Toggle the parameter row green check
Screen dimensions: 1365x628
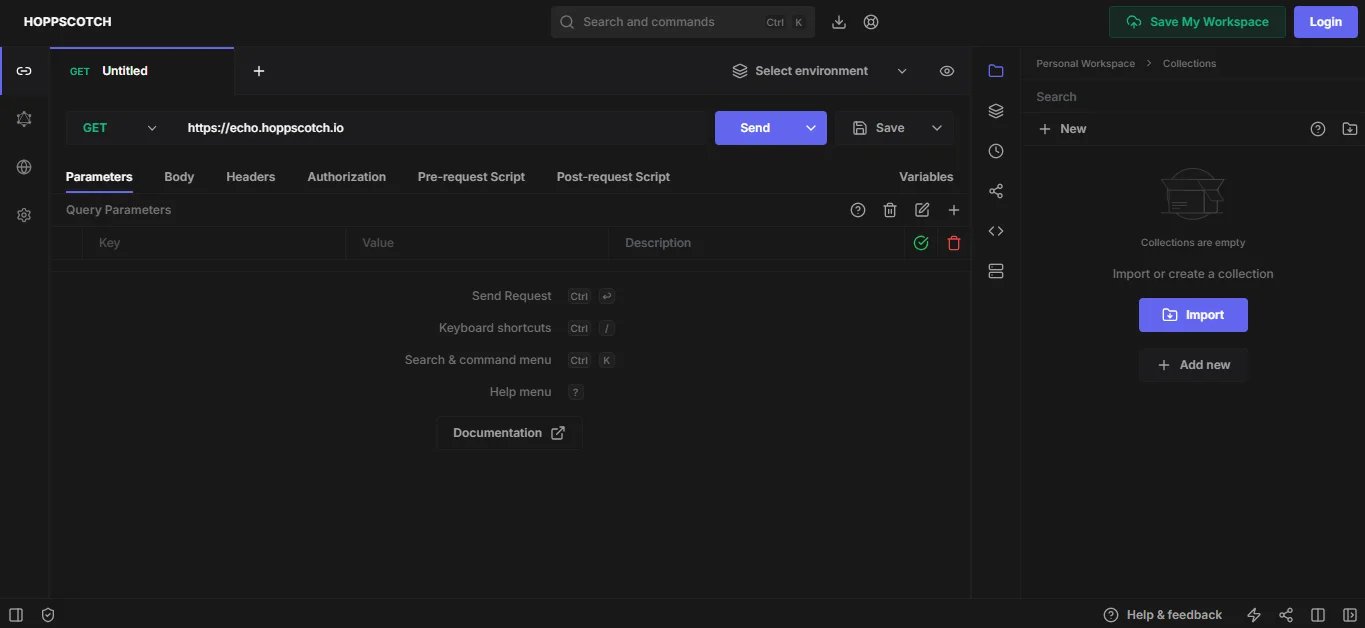921,243
